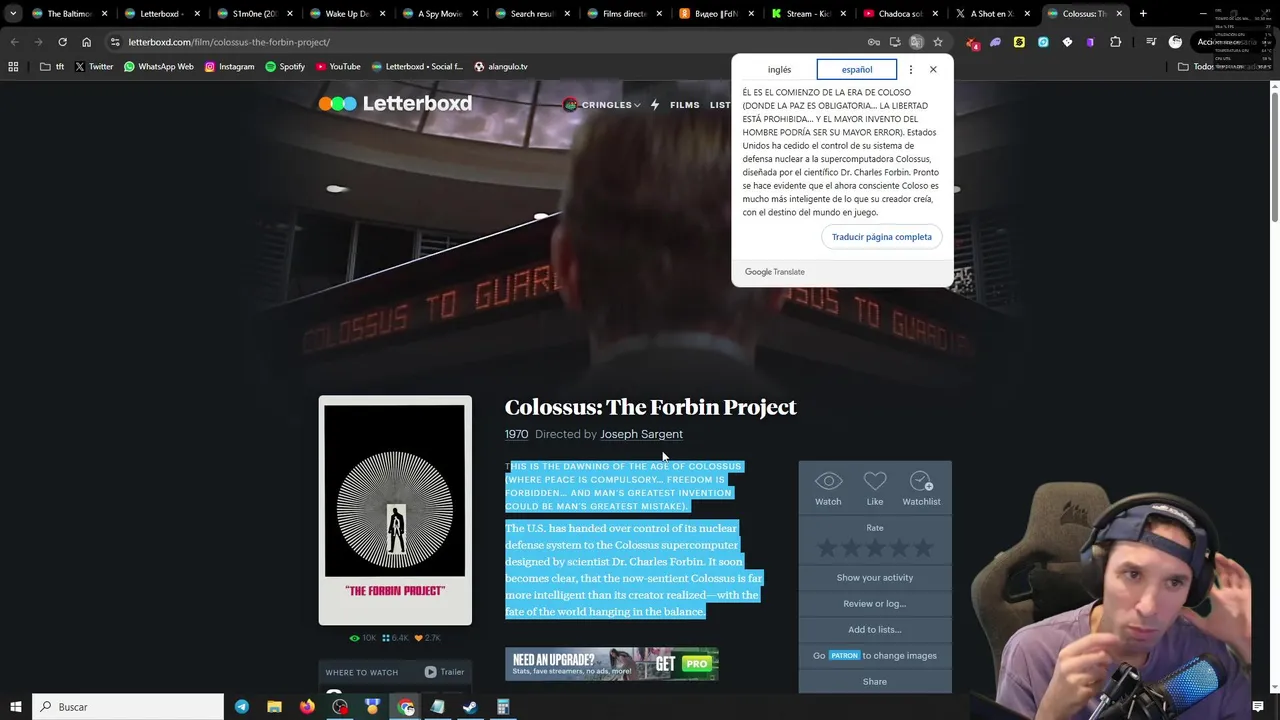This screenshot has height=720, width=1280.
Task: Click Show your activity
Action: click(x=875, y=577)
